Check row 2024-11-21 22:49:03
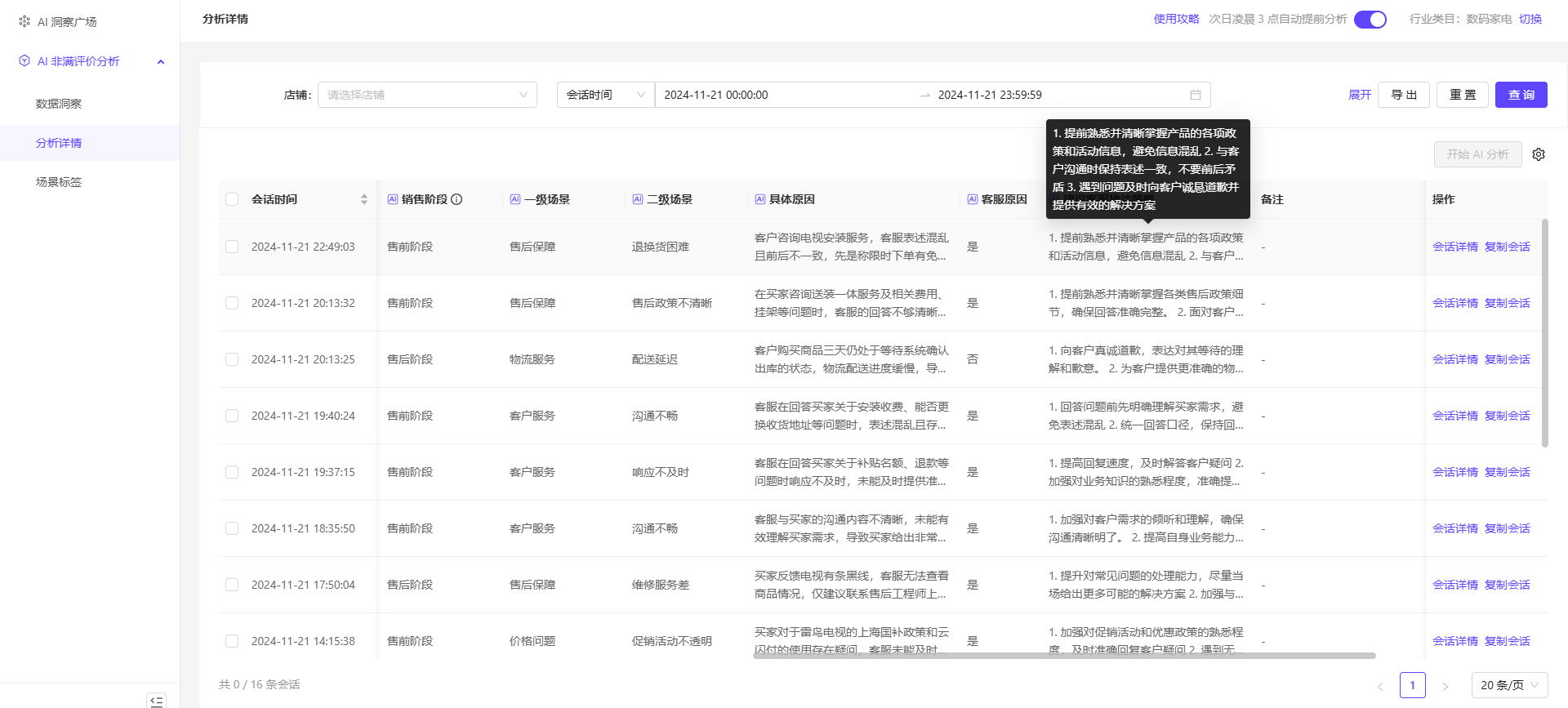Viewport: 1568px width, 708px height. tap(232, 247)
